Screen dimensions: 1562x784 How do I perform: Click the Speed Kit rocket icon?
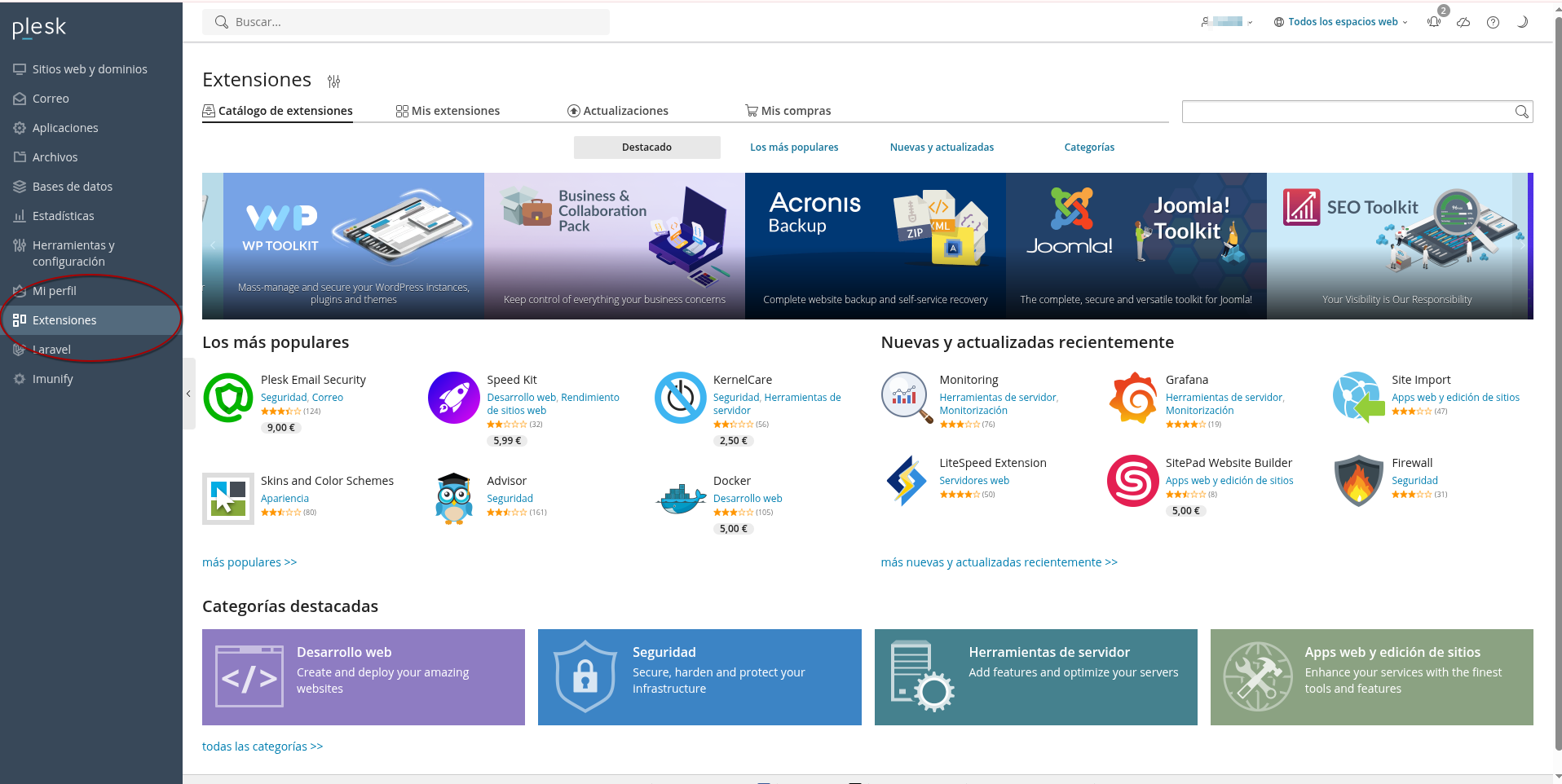[x=454, y=398]
